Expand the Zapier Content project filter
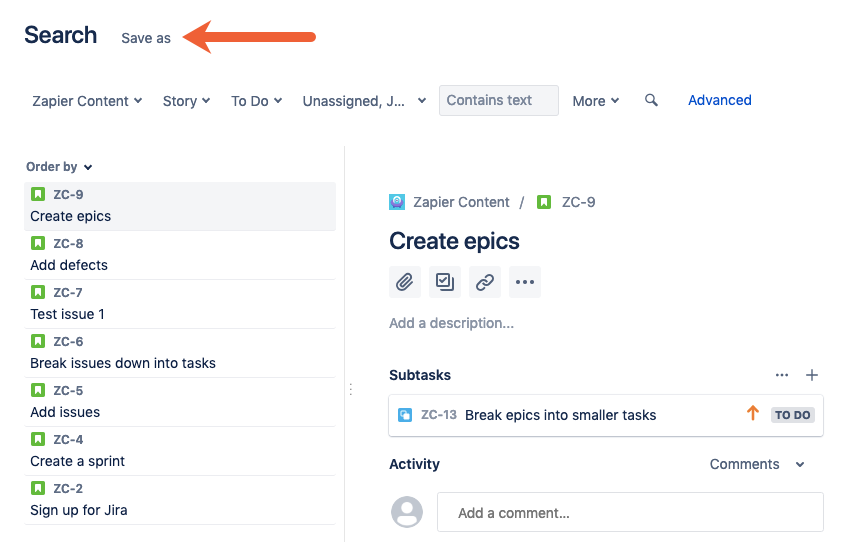851x542 pixels. coord(87,101)
